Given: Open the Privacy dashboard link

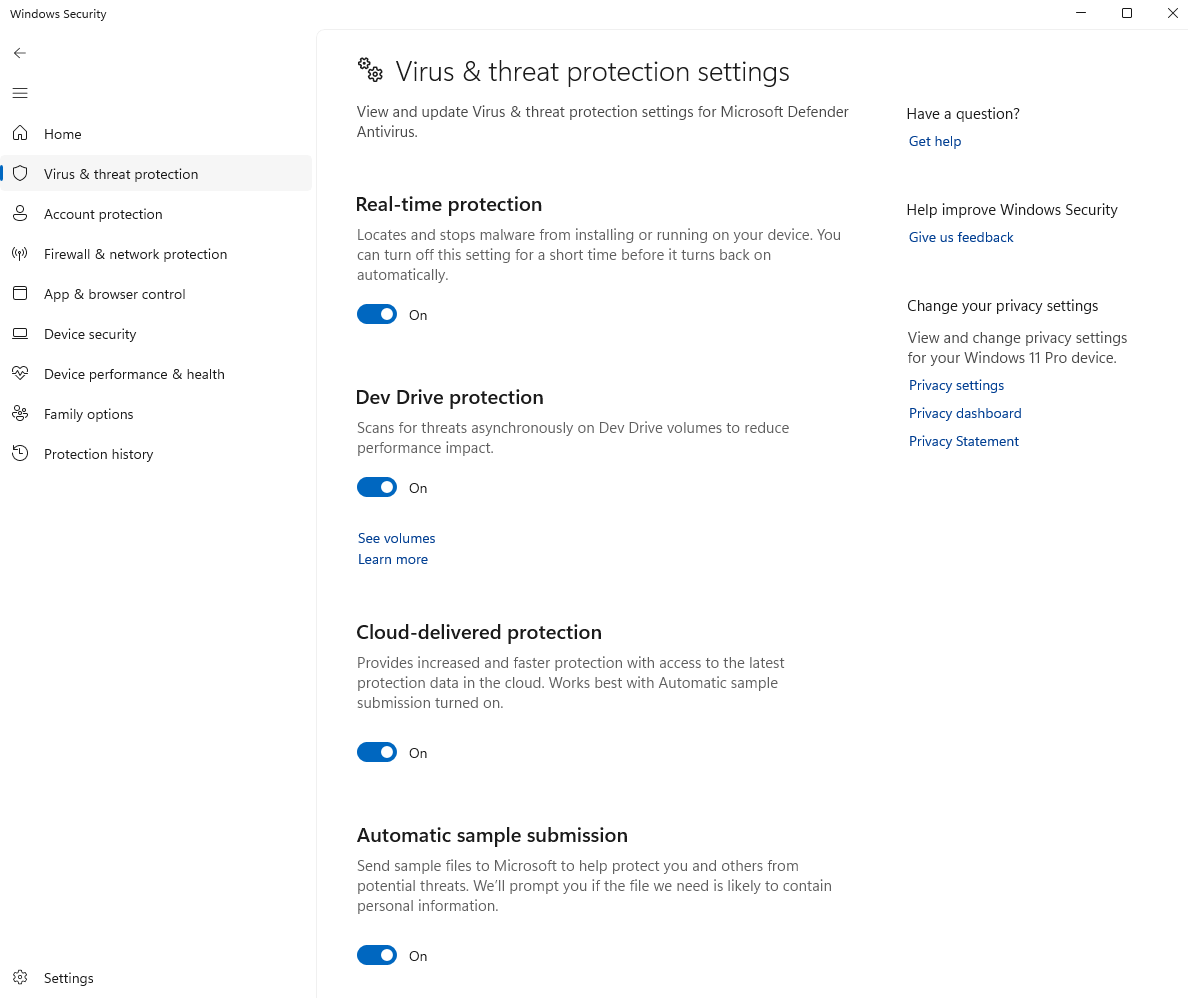Looking at the screenshot, I should (x=965, y=413).
